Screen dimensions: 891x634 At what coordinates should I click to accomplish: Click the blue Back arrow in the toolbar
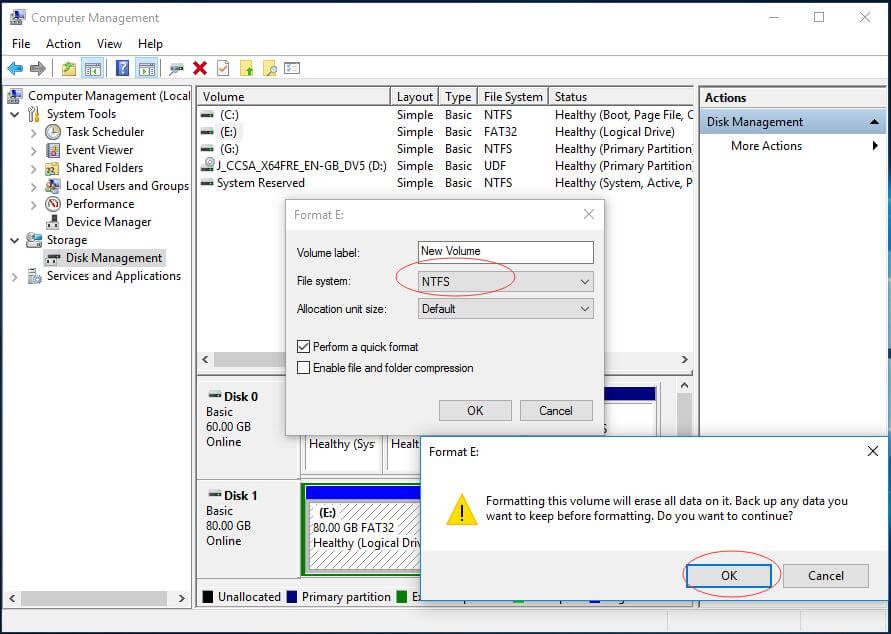pos(15,69)
